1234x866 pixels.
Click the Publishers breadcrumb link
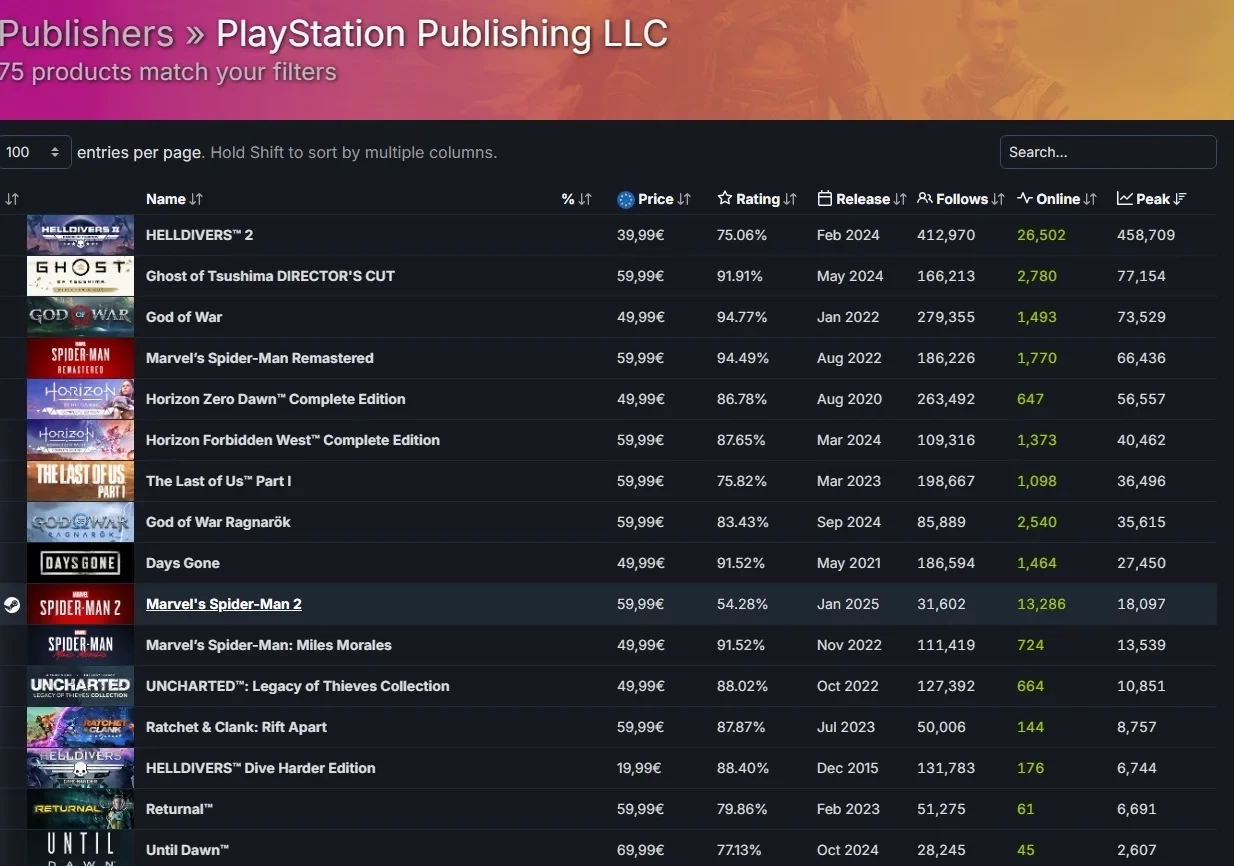pyautogui.click(x=87, y=34)
